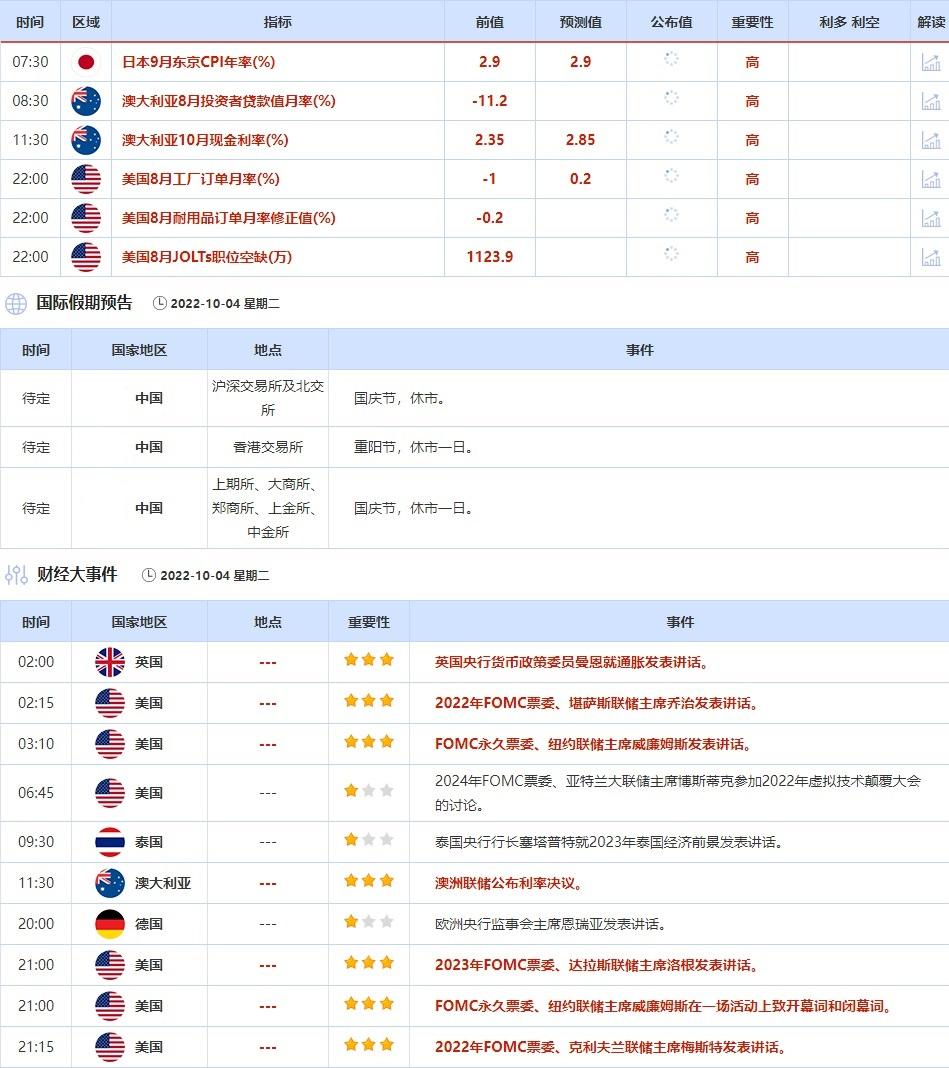Open 美国8月工厂订单月率 indicator link

[200, 179]
